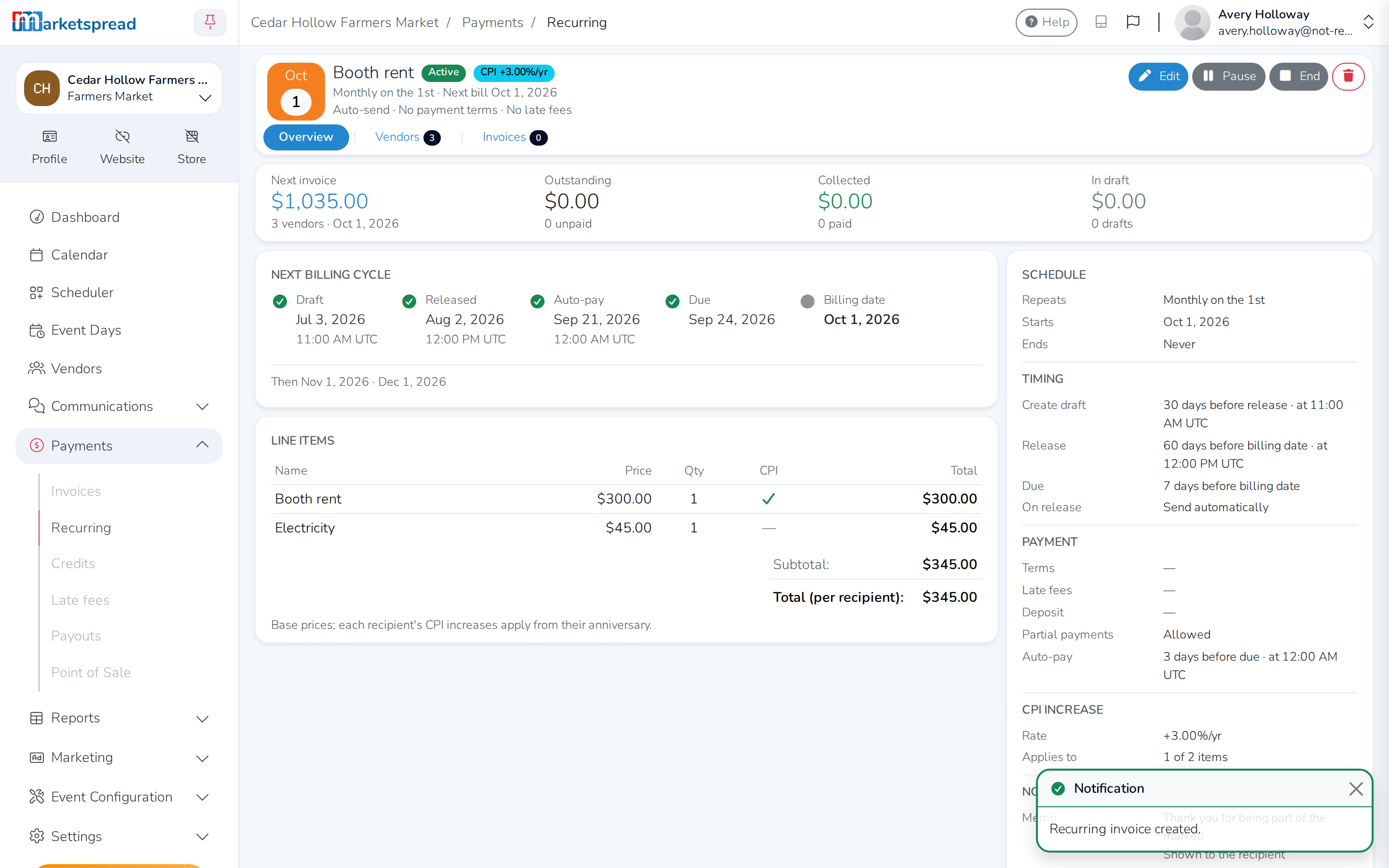Open Scheduler from the sidebar
1389x868 pixels.
119,292
